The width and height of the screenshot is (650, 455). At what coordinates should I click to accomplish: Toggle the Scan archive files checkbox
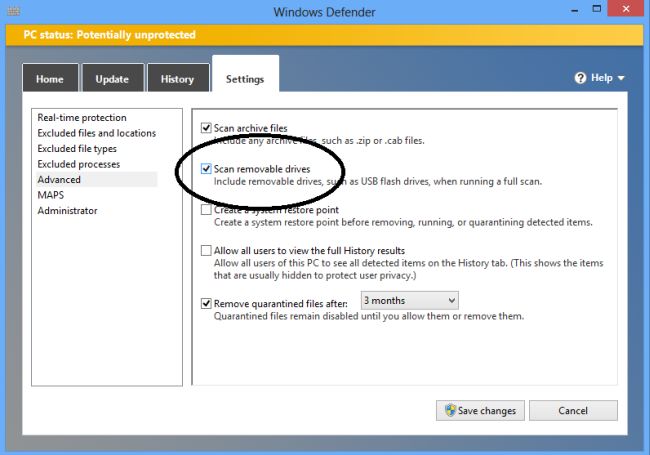[206, 128]
